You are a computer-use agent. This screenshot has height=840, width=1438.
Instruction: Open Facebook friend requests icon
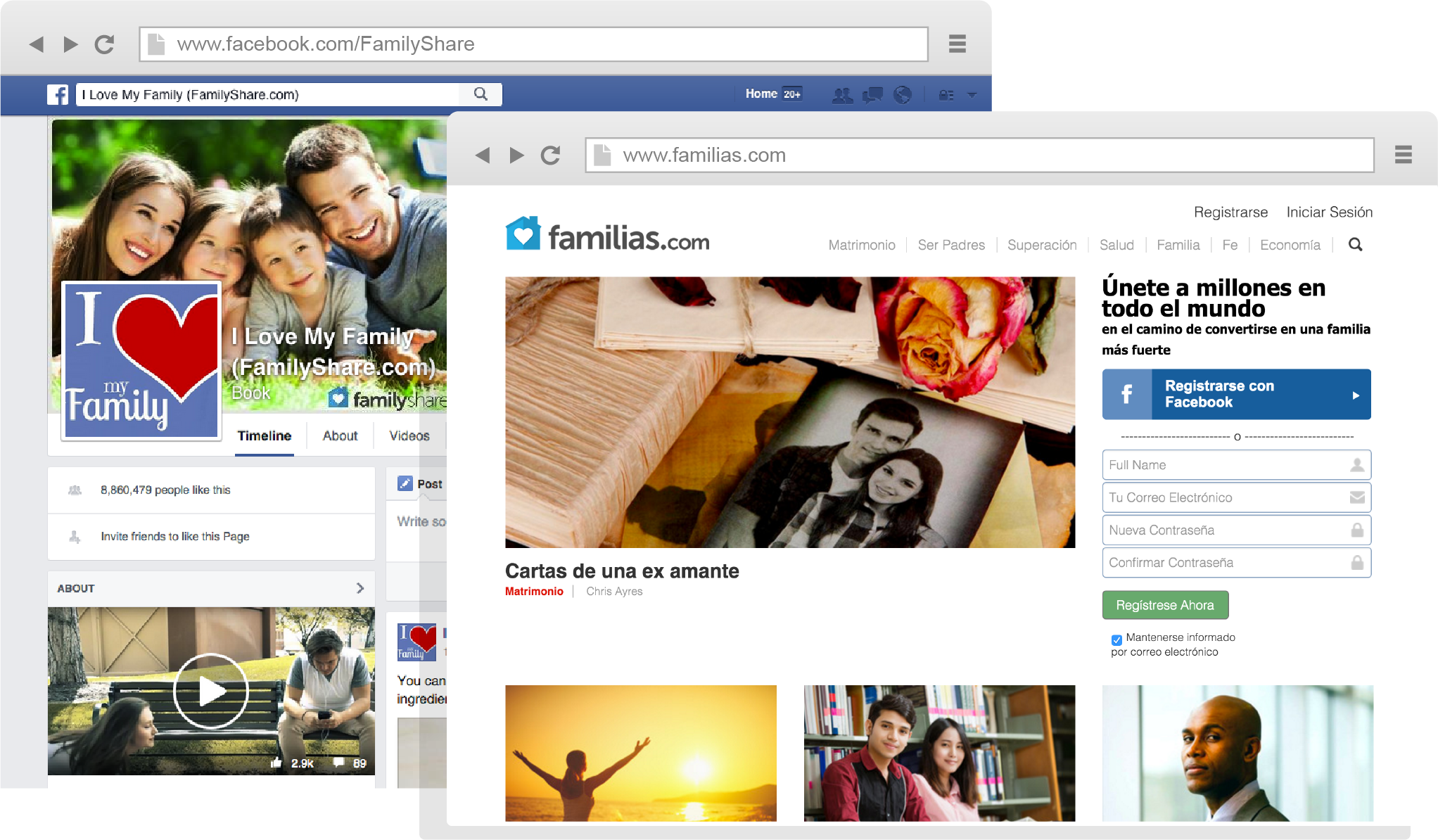coord(842,94)
